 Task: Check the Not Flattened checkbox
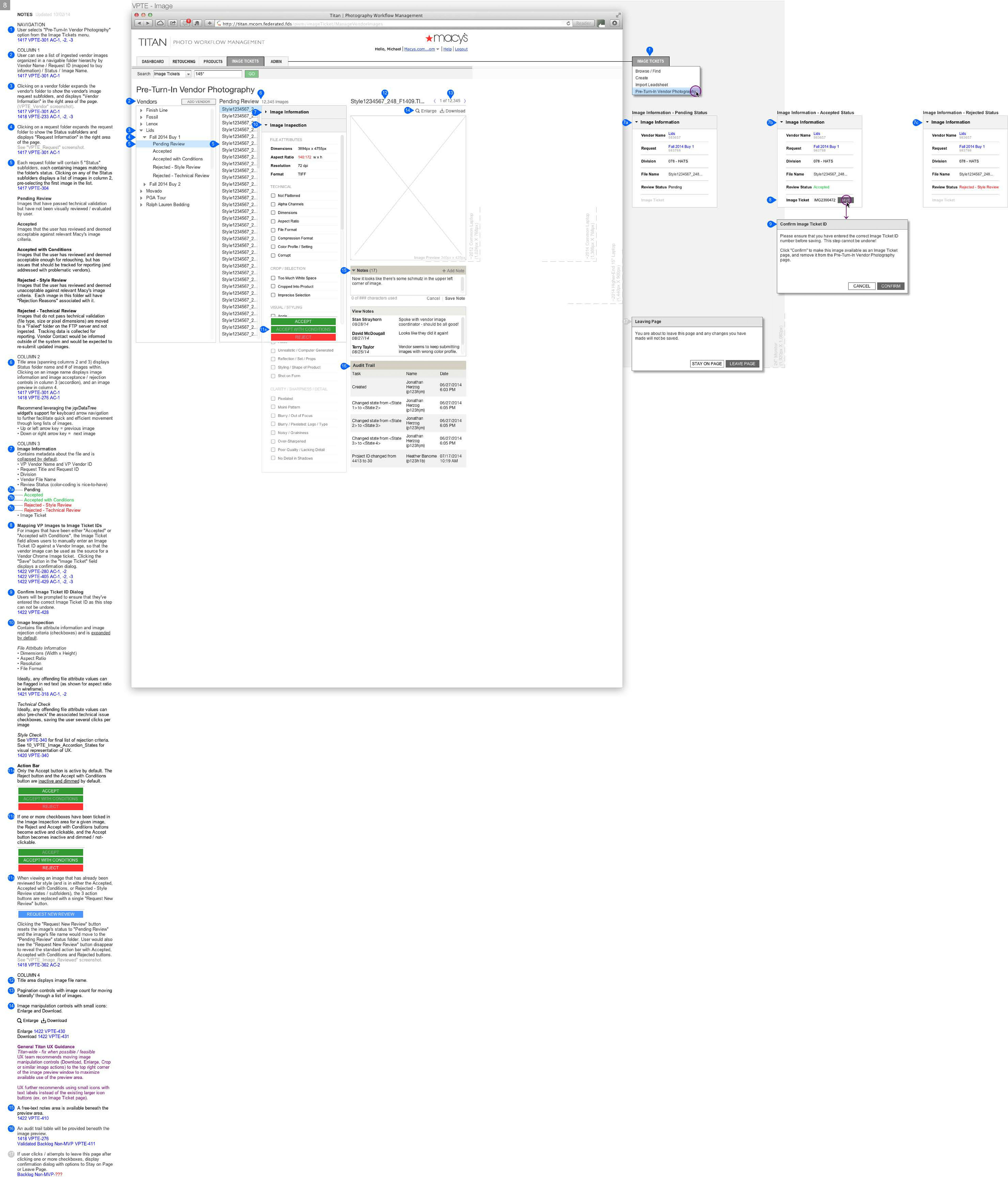click(273, 195)
